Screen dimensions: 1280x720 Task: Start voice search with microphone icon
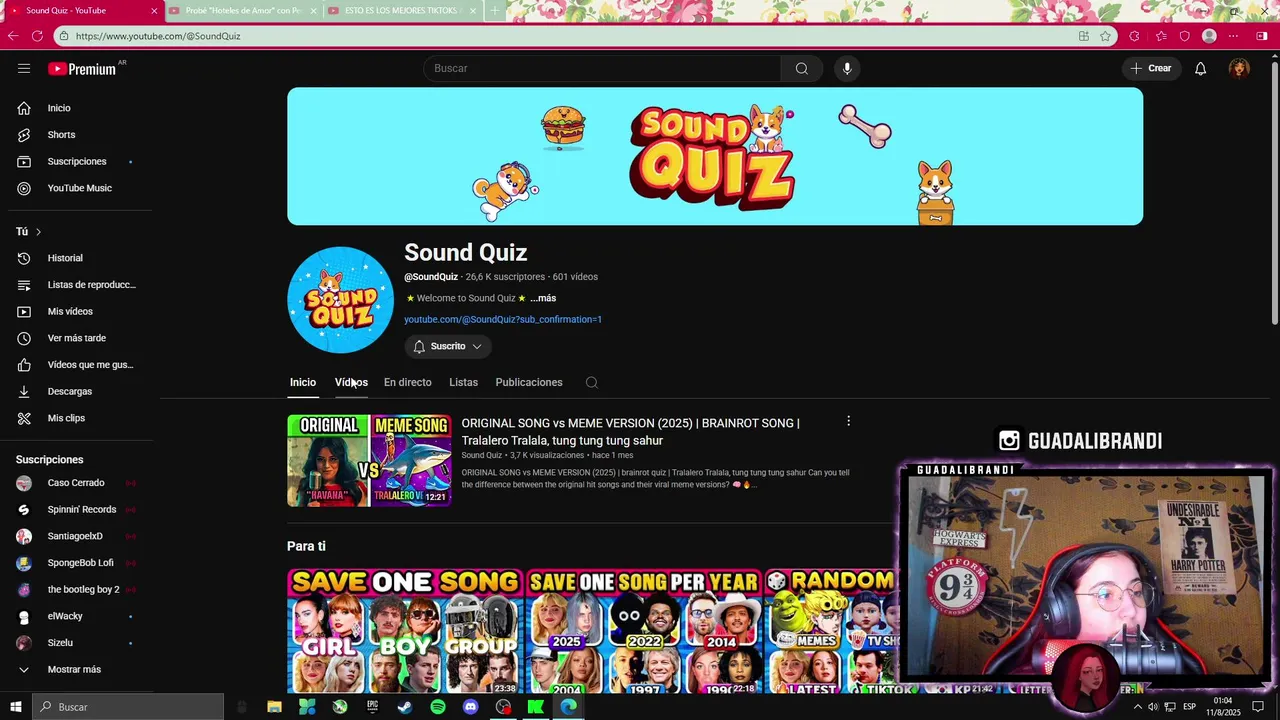847,68
